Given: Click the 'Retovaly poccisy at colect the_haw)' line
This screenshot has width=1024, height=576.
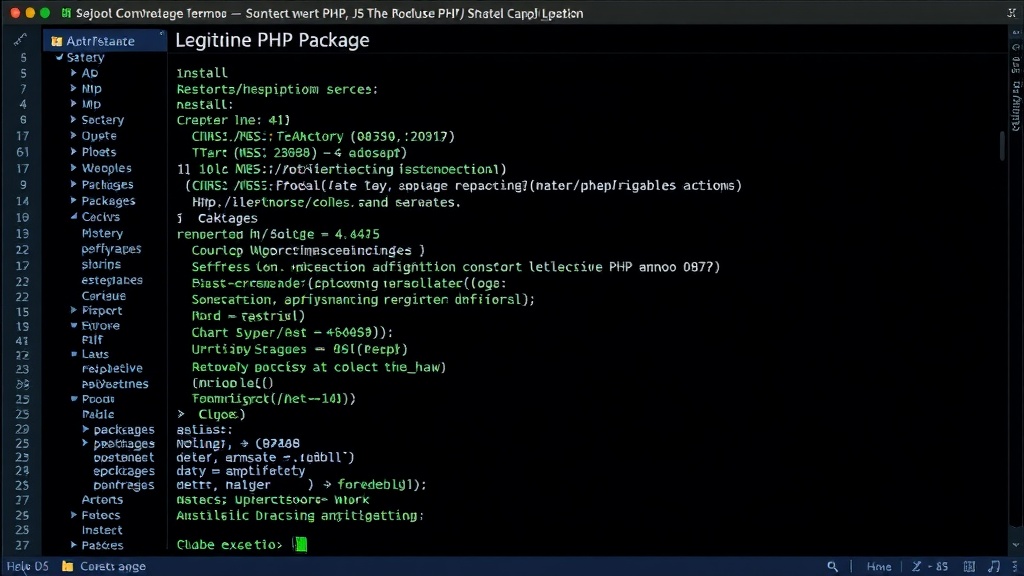Looking at the screenshot, I should point(319,367).
